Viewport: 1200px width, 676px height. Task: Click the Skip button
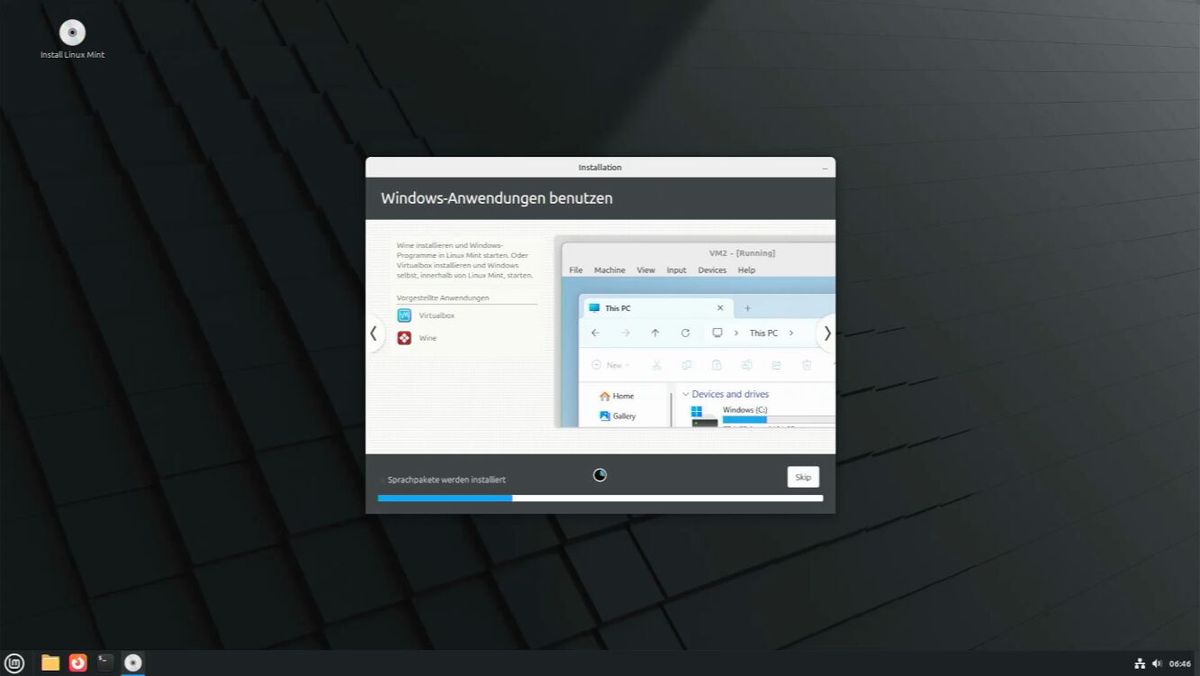tap(803, 477)
